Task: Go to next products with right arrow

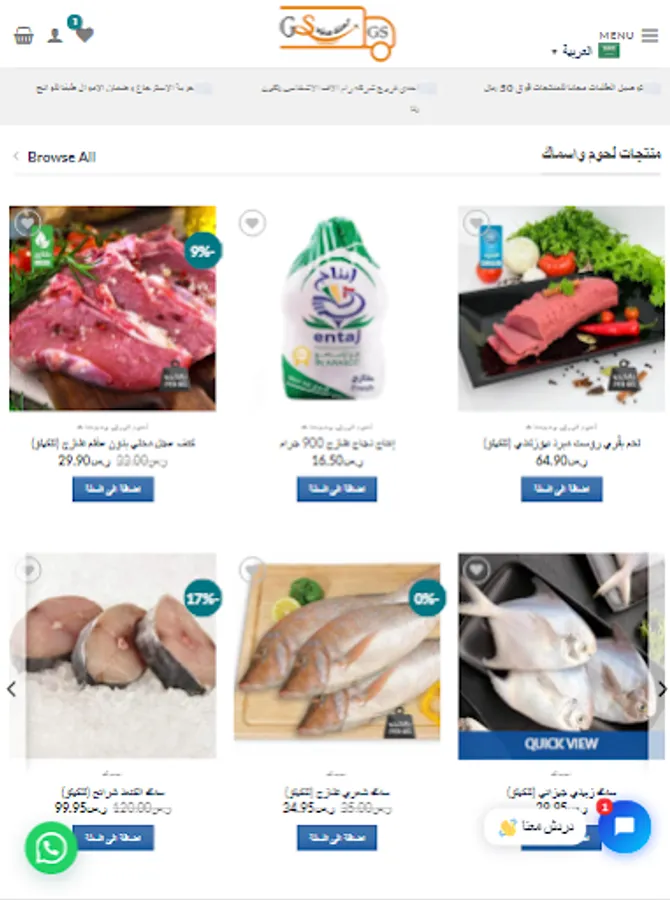Action: click(662, 689)
